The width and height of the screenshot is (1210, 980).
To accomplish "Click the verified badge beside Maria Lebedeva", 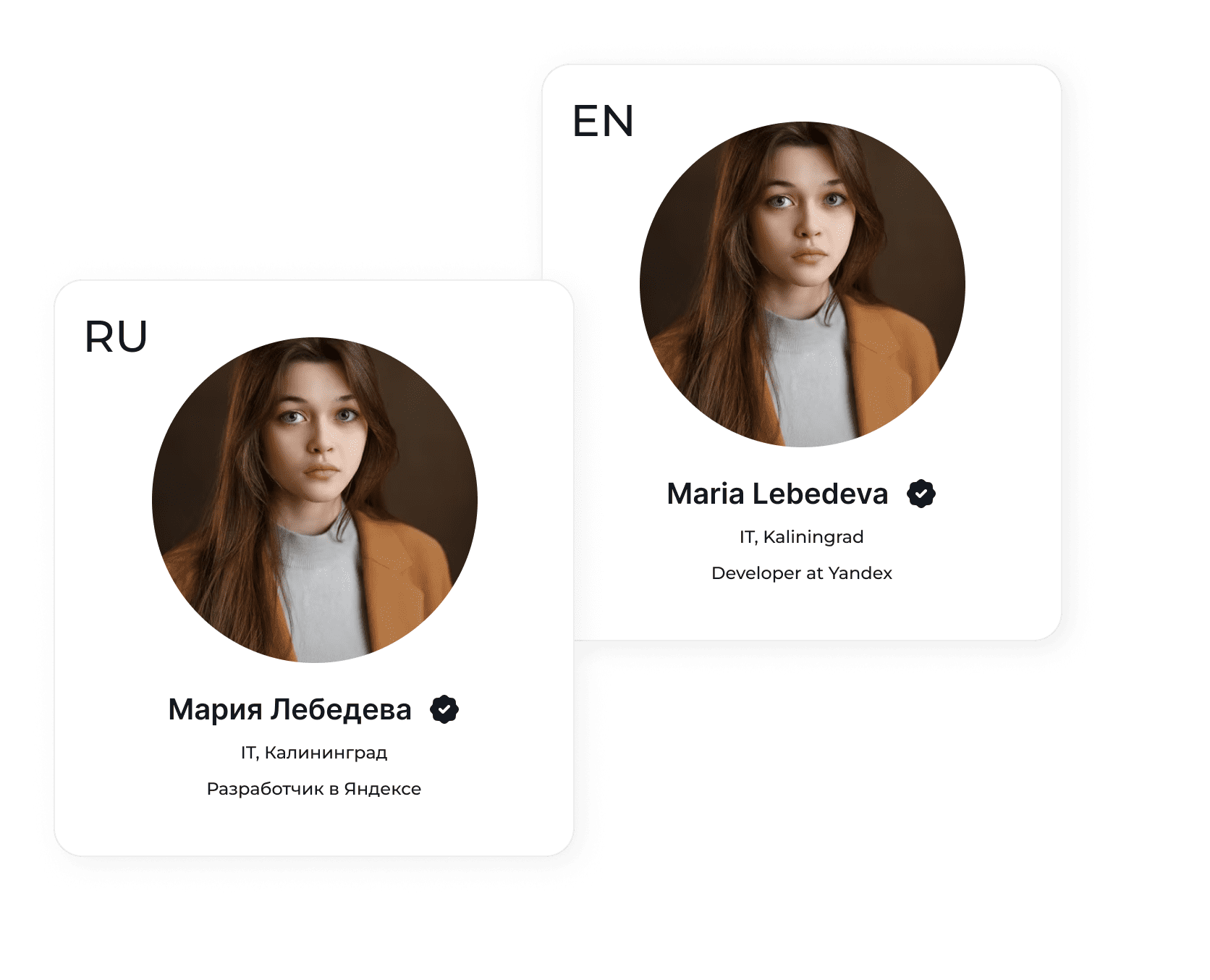I will [921, 494].
